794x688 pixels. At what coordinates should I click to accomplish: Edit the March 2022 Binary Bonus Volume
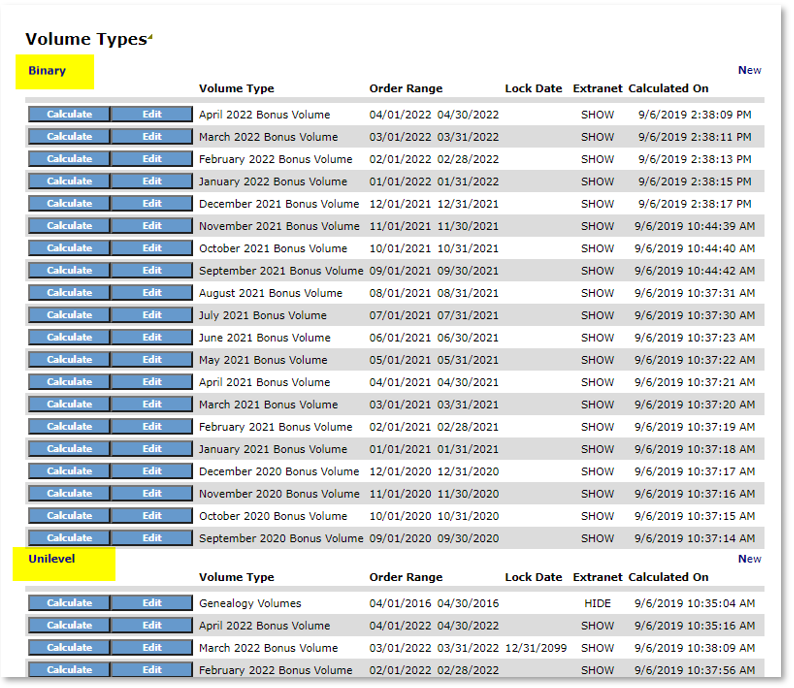point(151,137)
